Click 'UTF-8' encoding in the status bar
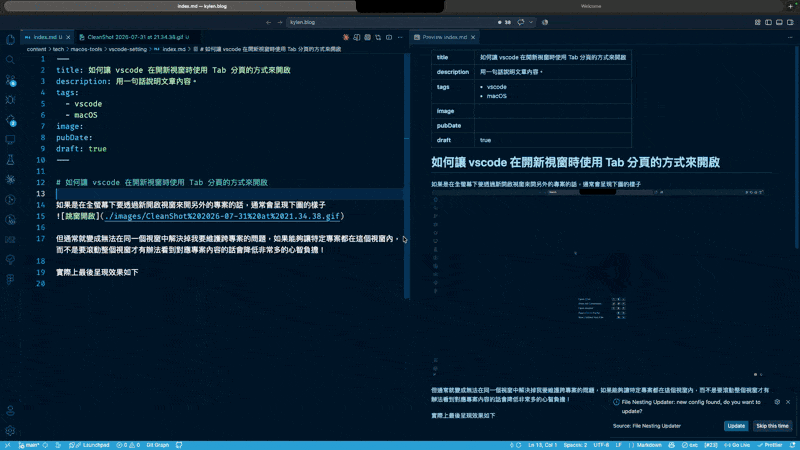The image size is (800, 450). coord(601,445)
